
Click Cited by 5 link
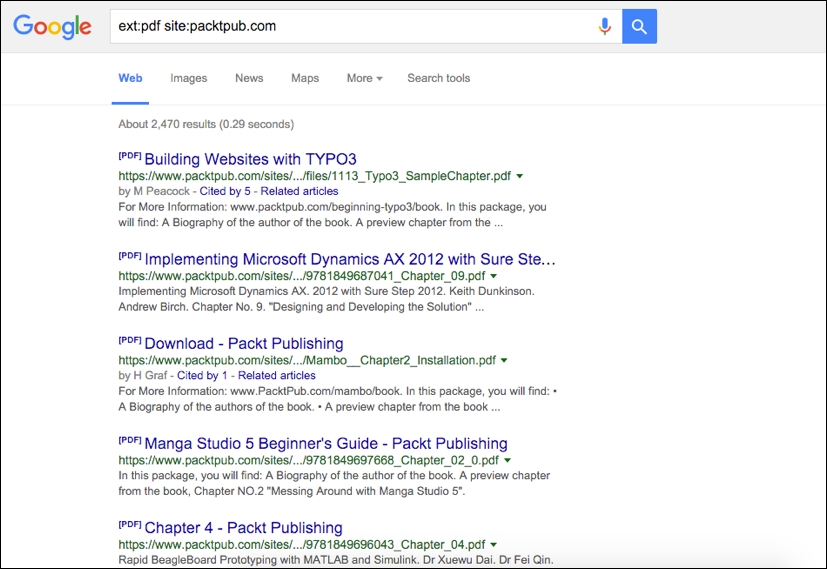tap(226, 191)
